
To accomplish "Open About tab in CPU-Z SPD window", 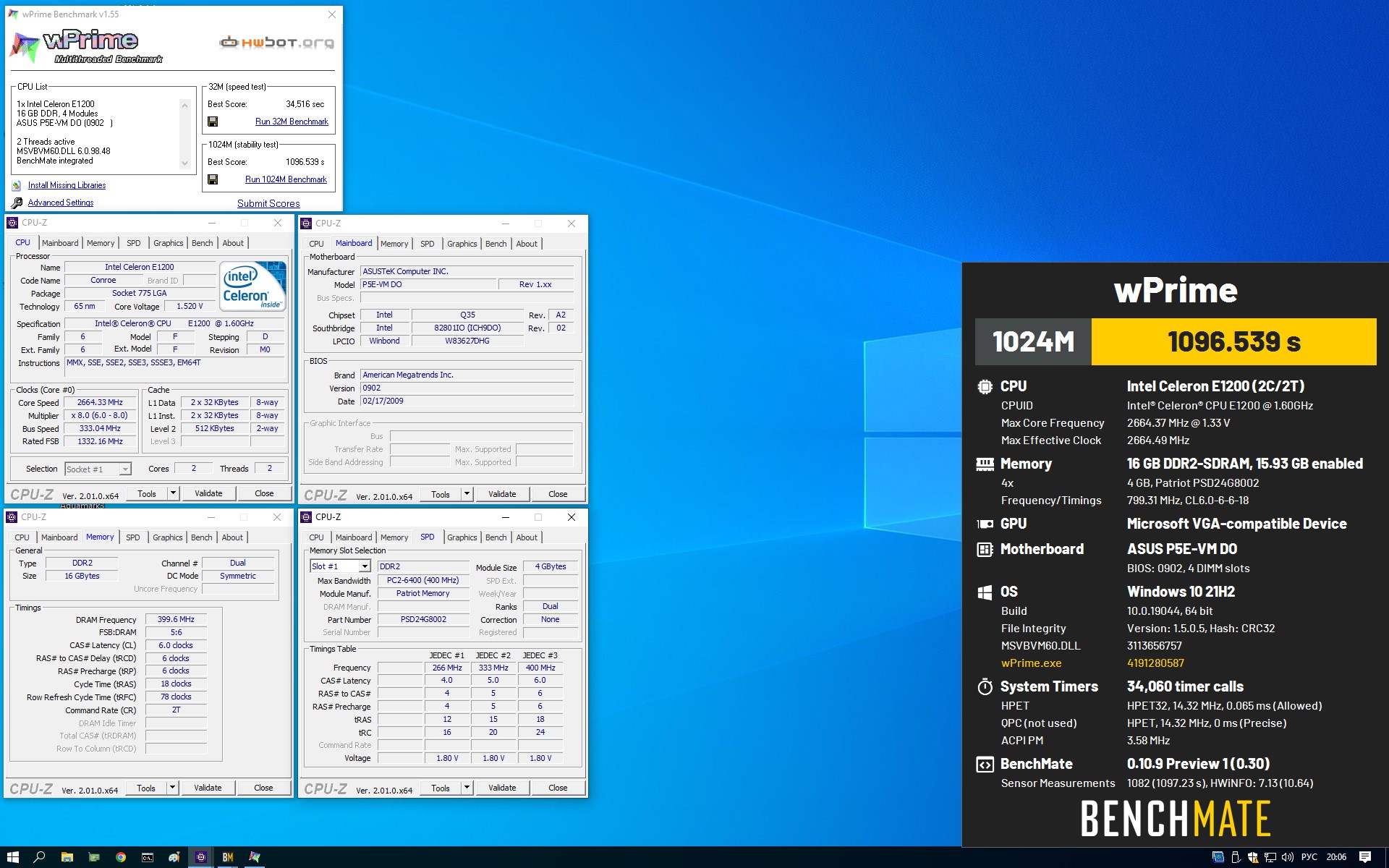I will (x=527, y=537).
